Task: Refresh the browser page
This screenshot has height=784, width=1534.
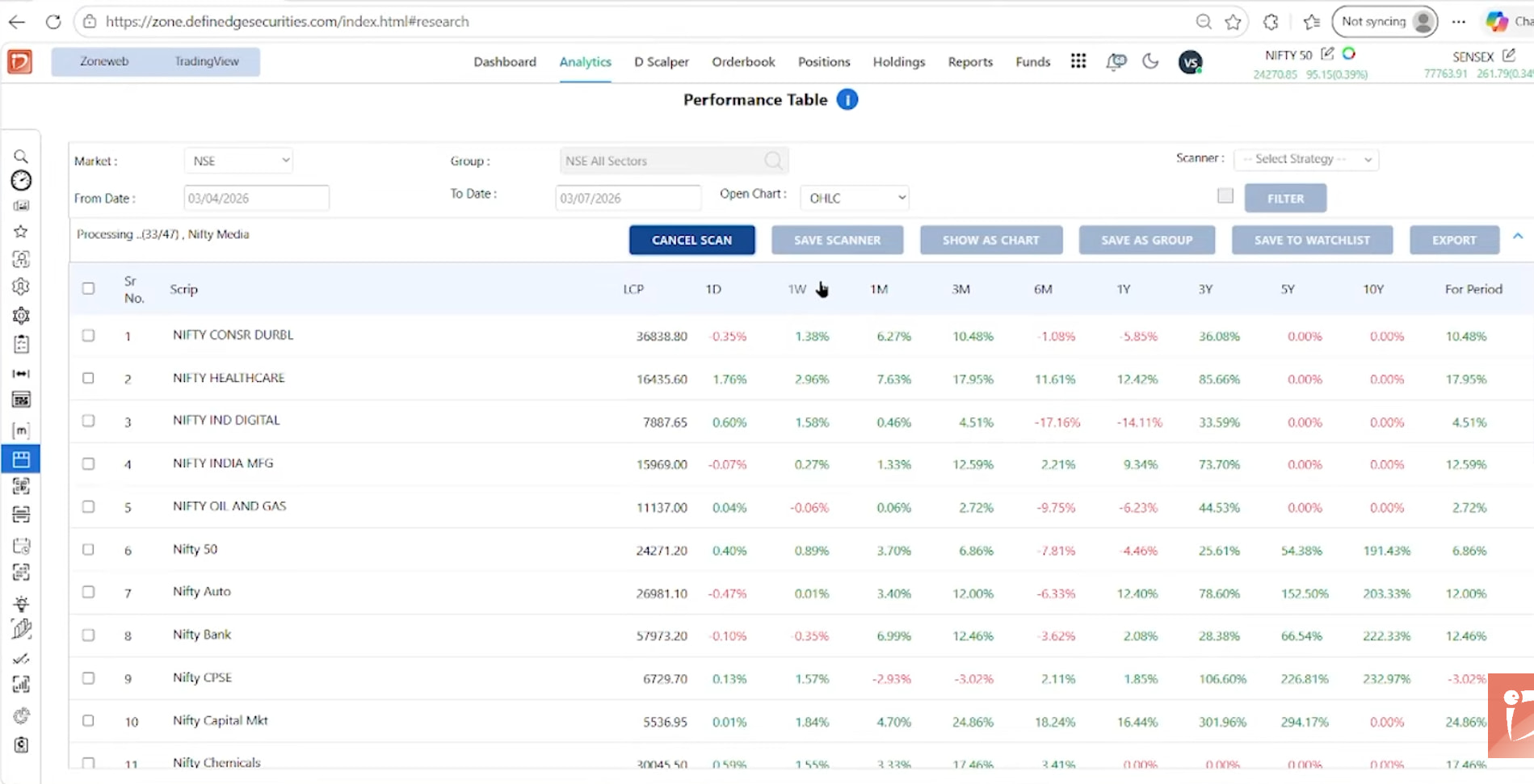Action: point(53,22)
